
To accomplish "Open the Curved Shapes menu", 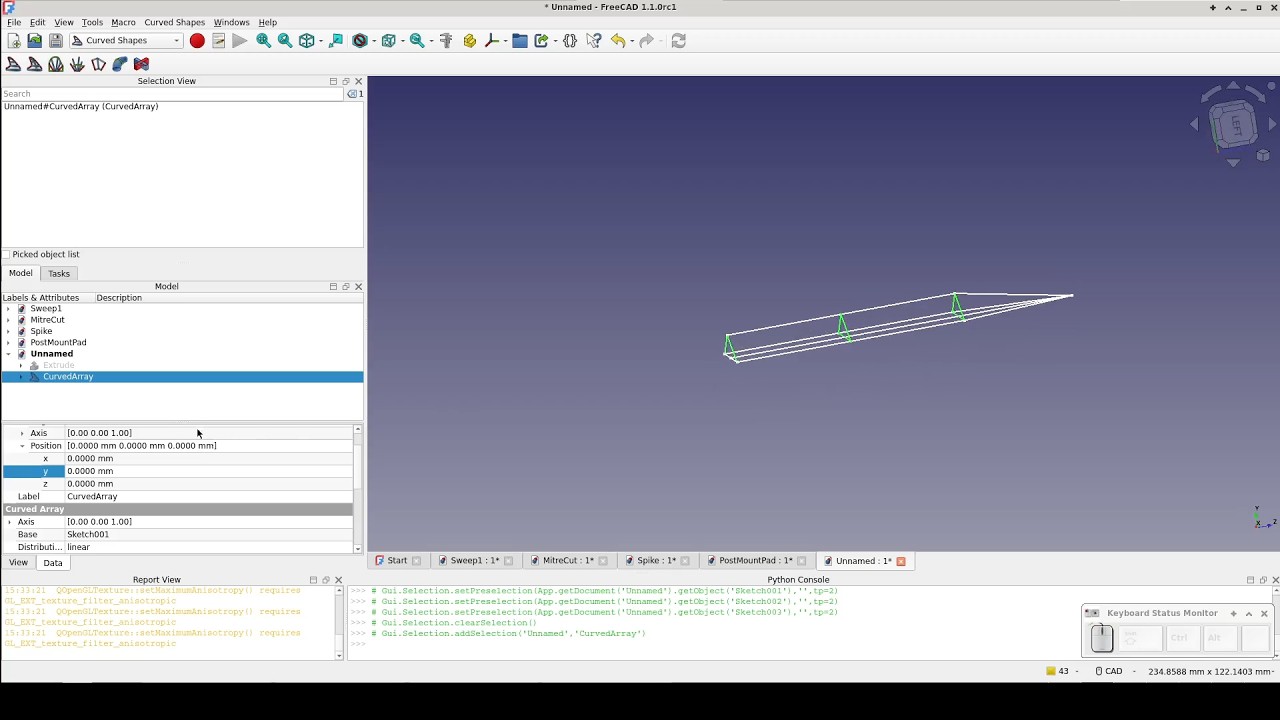I will coord(174,22).
